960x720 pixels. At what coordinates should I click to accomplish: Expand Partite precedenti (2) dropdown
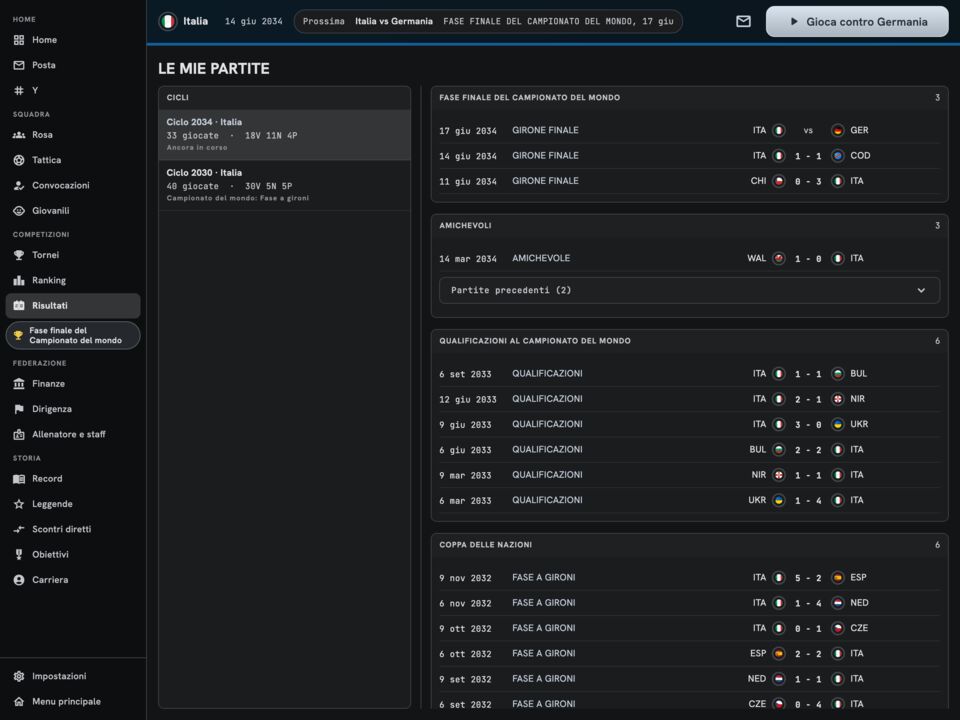click(689, 290)
